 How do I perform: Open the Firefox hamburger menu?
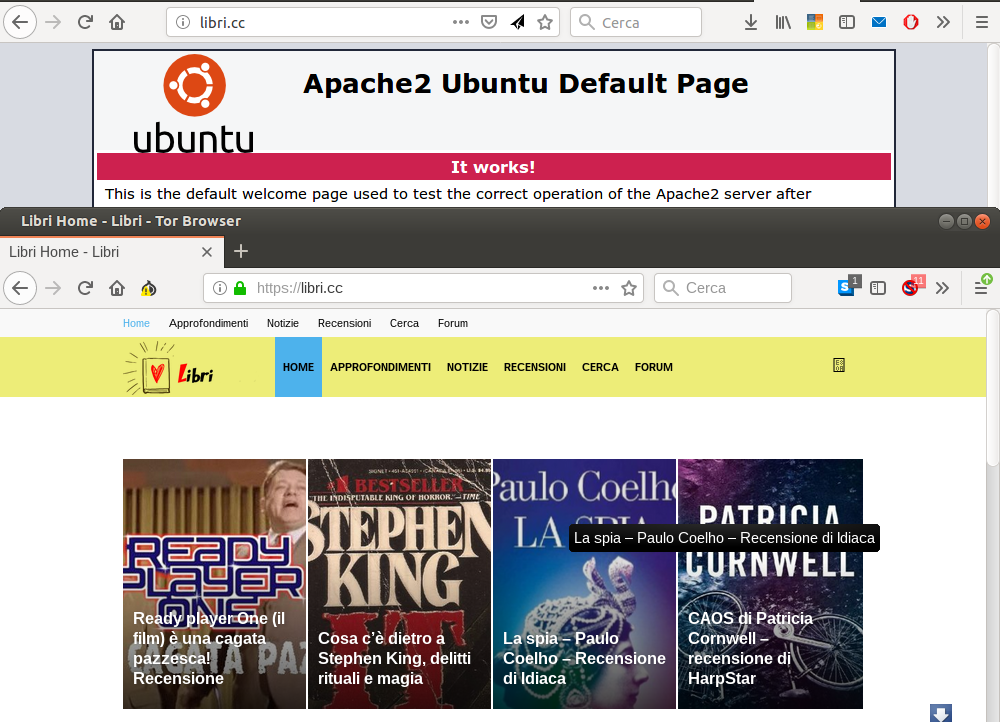click(x=982, y=22)
